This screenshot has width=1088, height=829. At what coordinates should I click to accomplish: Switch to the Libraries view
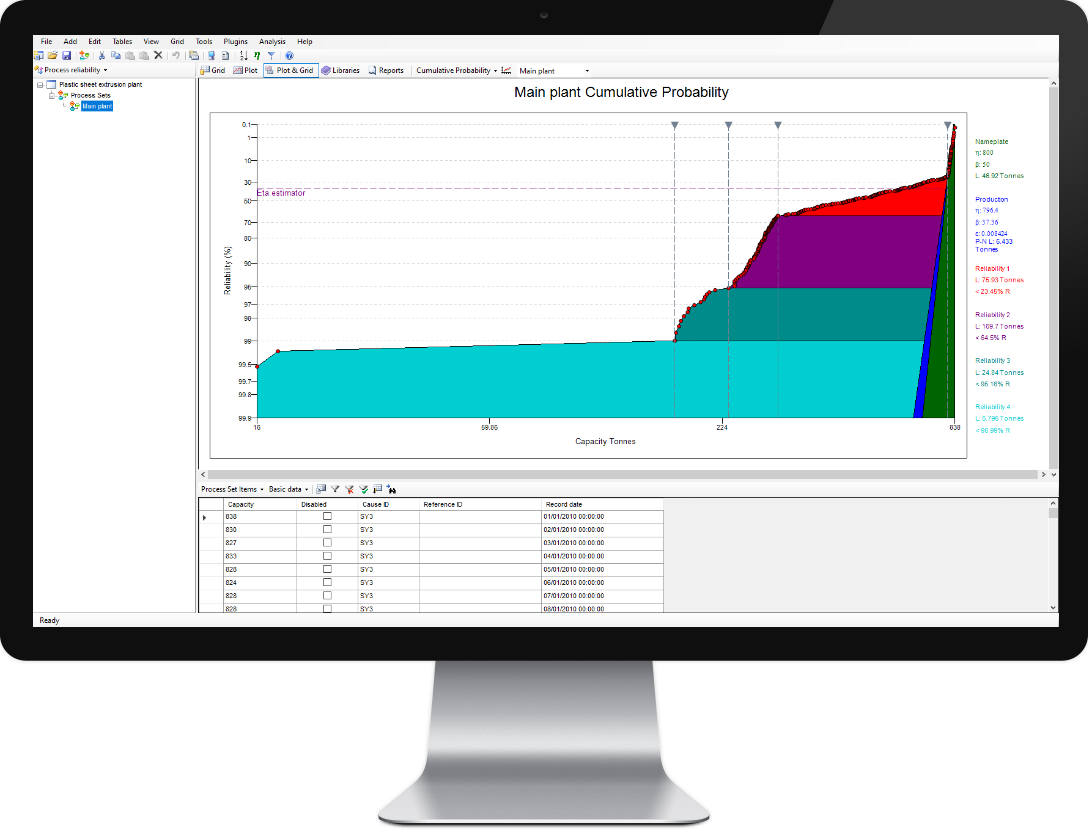click(x=340, y=71)
